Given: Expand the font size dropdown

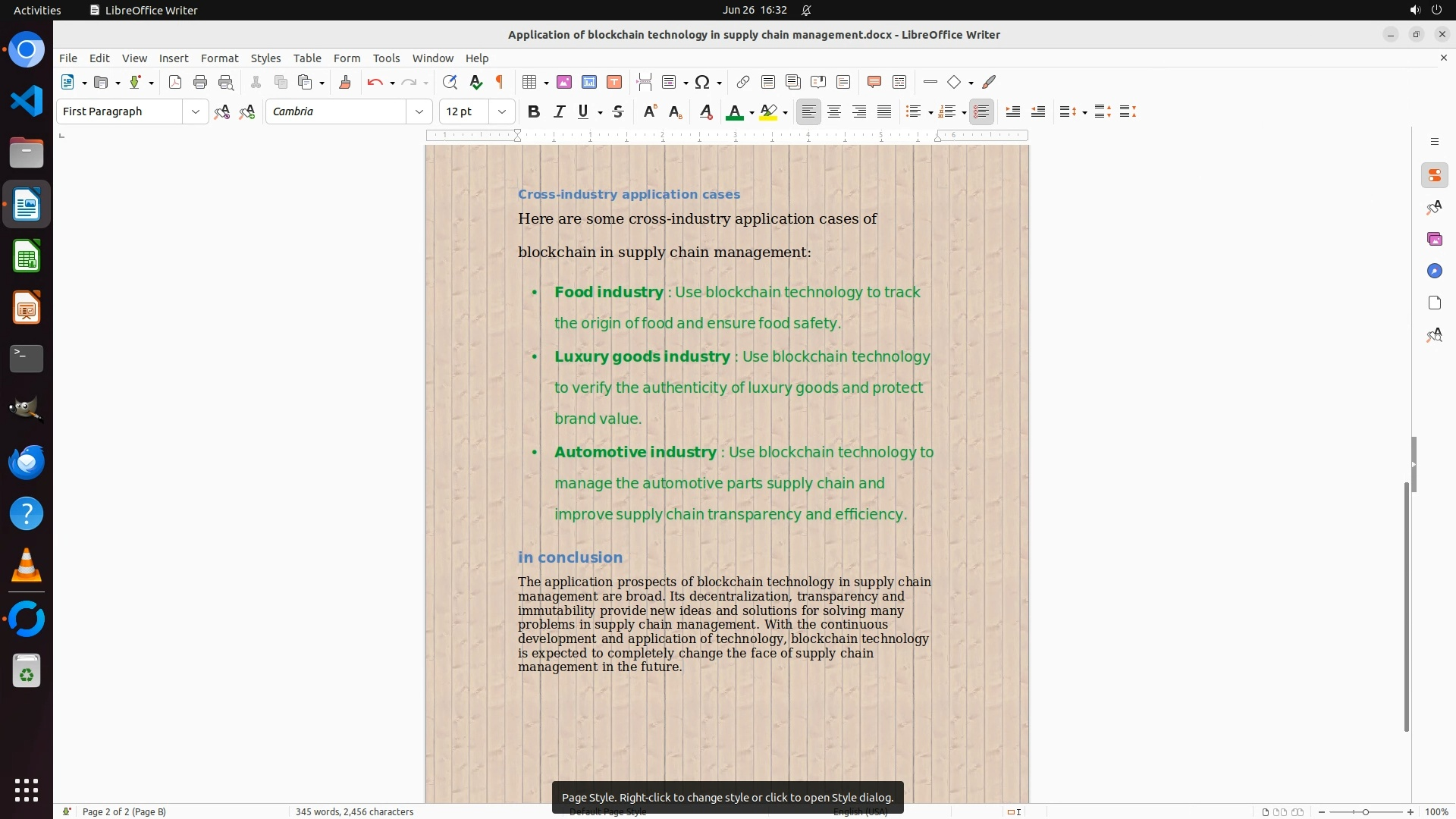Looking at the screenshot, I should point(501,112).
